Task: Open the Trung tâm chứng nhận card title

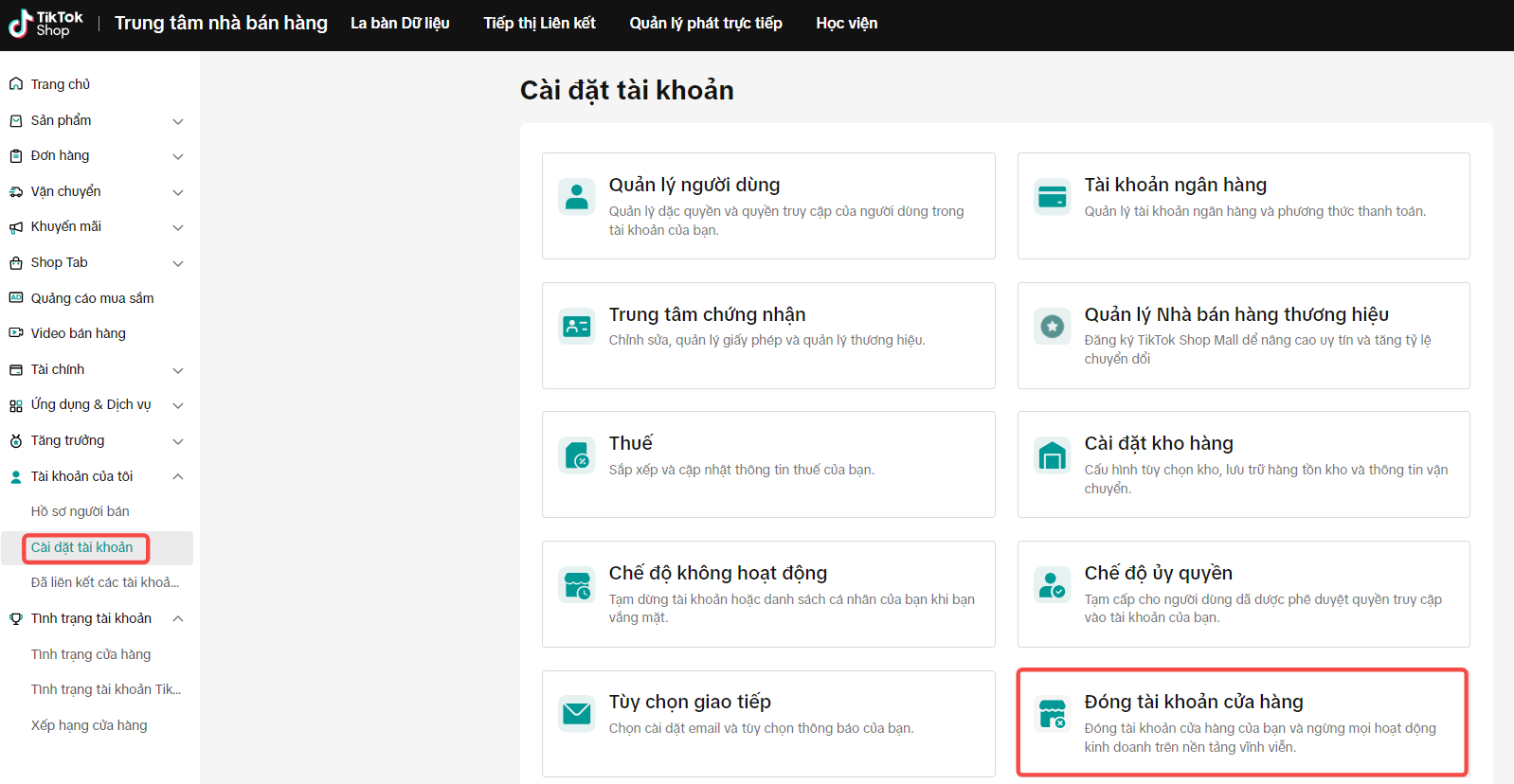Action: click(707, 314)
